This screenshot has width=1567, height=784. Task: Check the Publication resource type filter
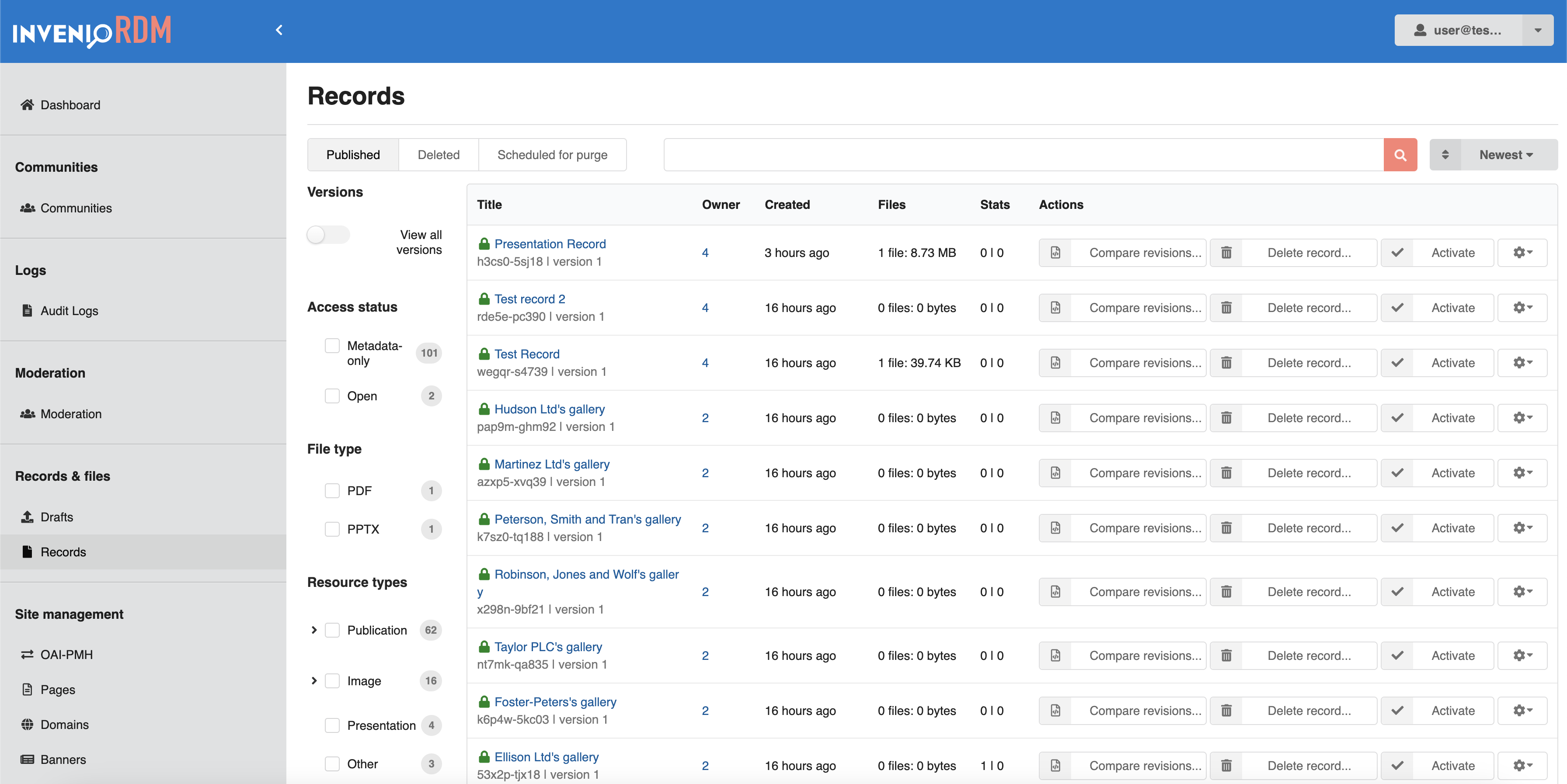pos(332,630)
